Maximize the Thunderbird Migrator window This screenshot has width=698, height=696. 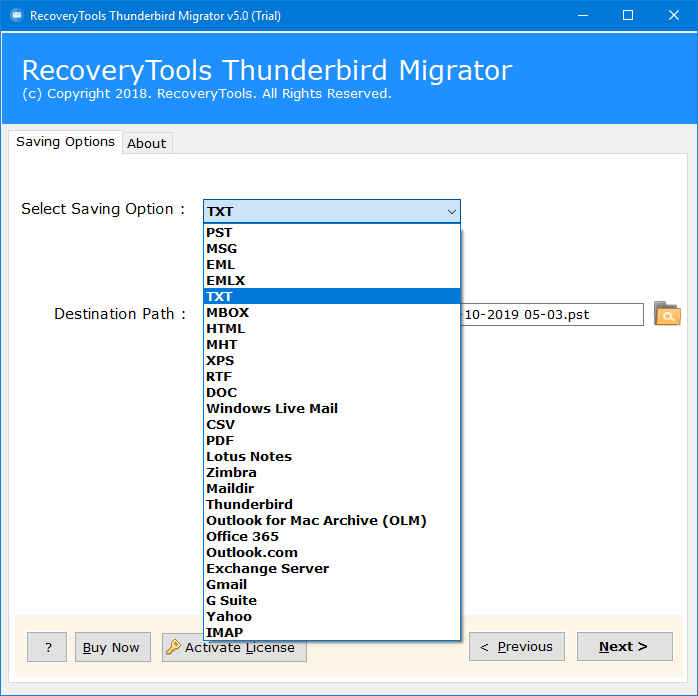coord(628,16)
